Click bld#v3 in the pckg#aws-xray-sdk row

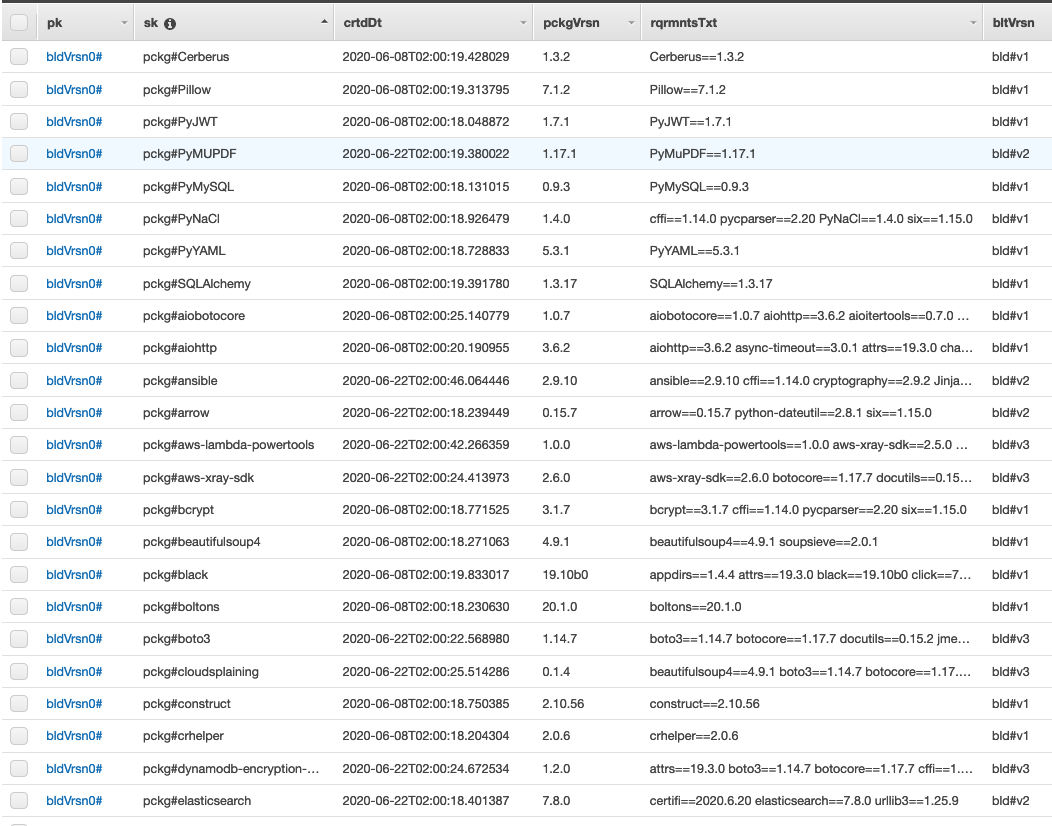pos(1010,477)
